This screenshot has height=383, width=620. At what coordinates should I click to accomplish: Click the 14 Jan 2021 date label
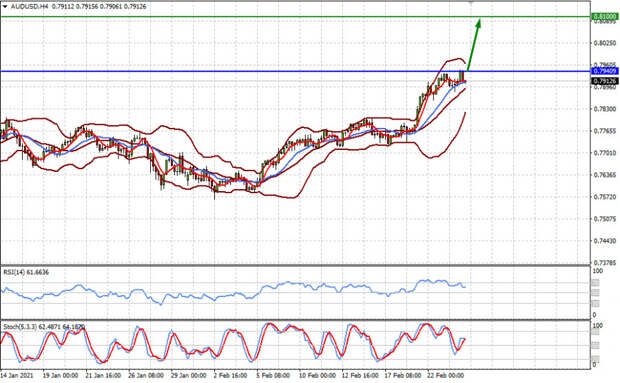click(17, 375)
